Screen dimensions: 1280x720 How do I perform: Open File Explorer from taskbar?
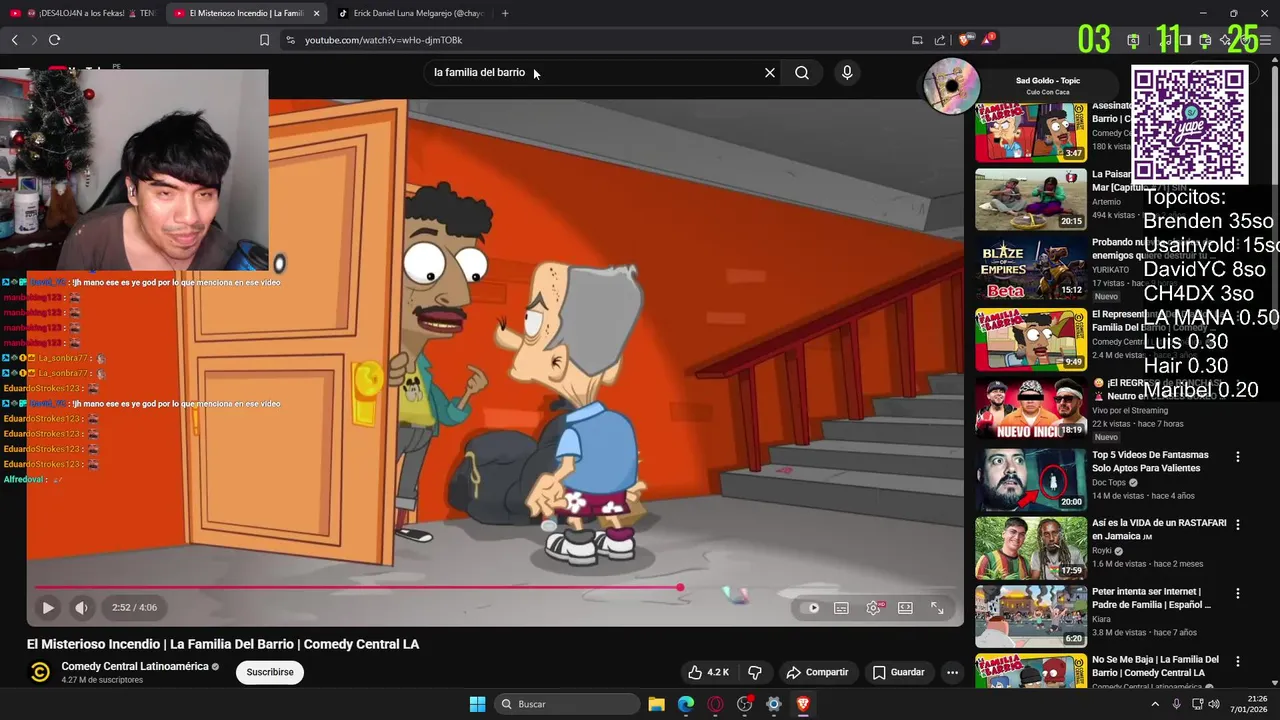coord(656,704)
